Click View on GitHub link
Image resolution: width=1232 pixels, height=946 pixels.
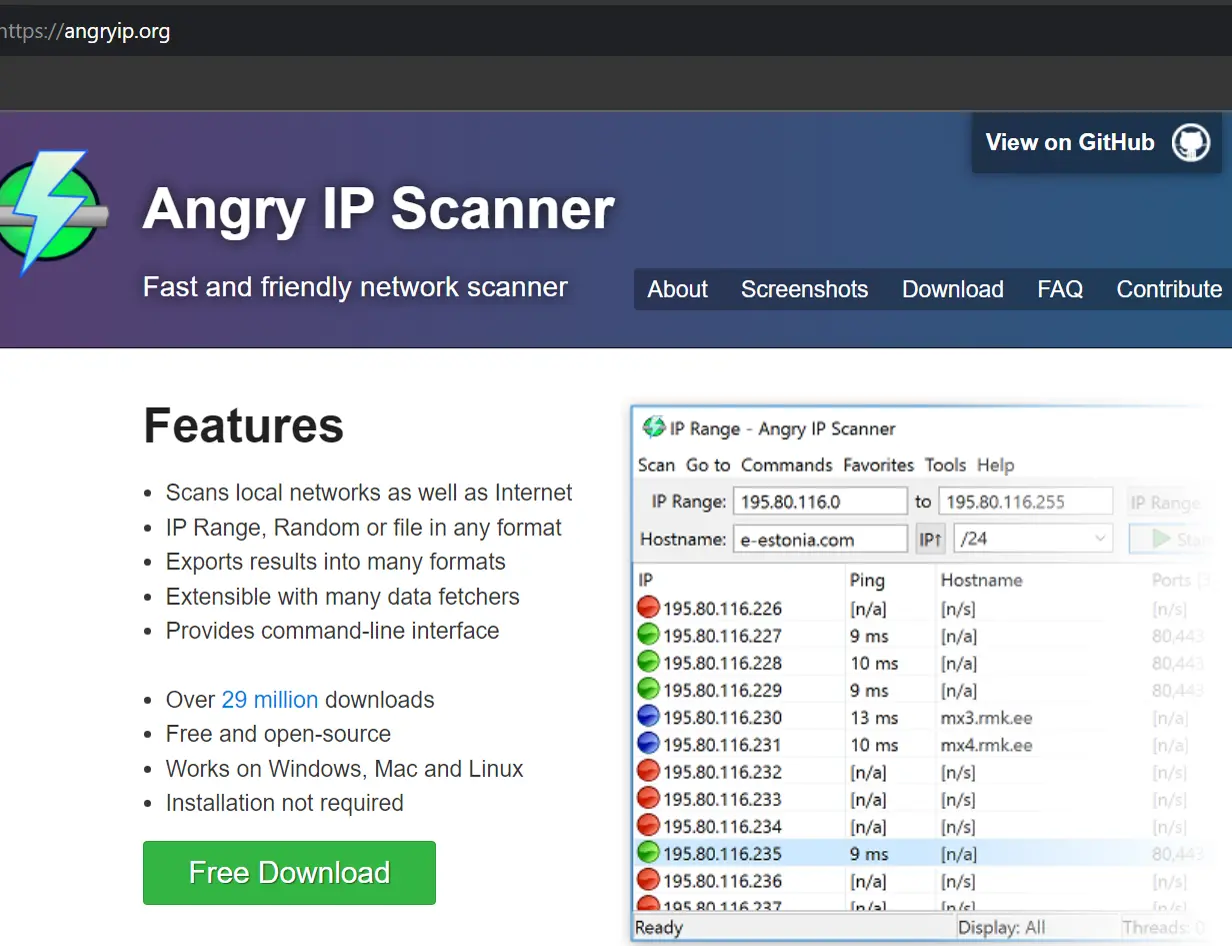click(x=1070, y=143)
